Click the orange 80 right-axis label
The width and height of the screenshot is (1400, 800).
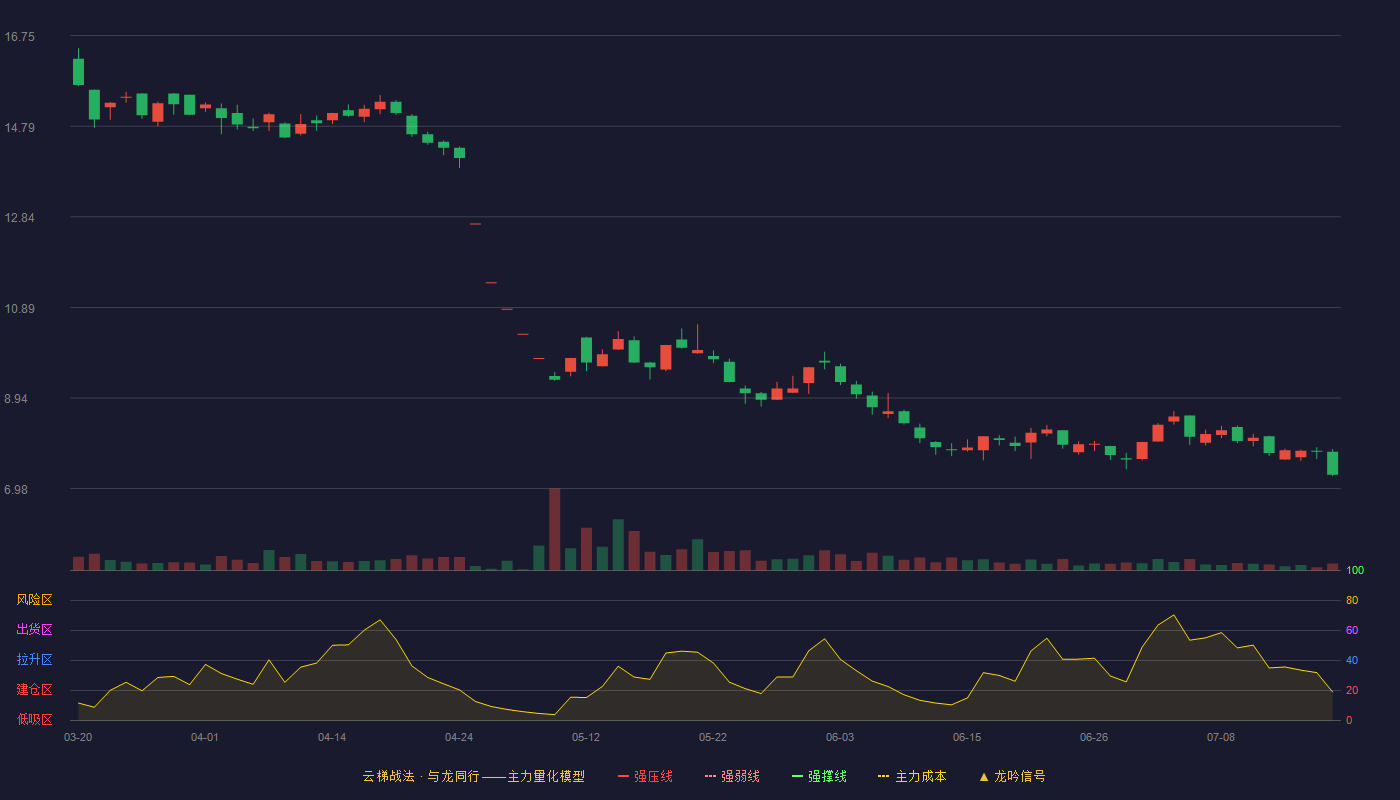1352,600
